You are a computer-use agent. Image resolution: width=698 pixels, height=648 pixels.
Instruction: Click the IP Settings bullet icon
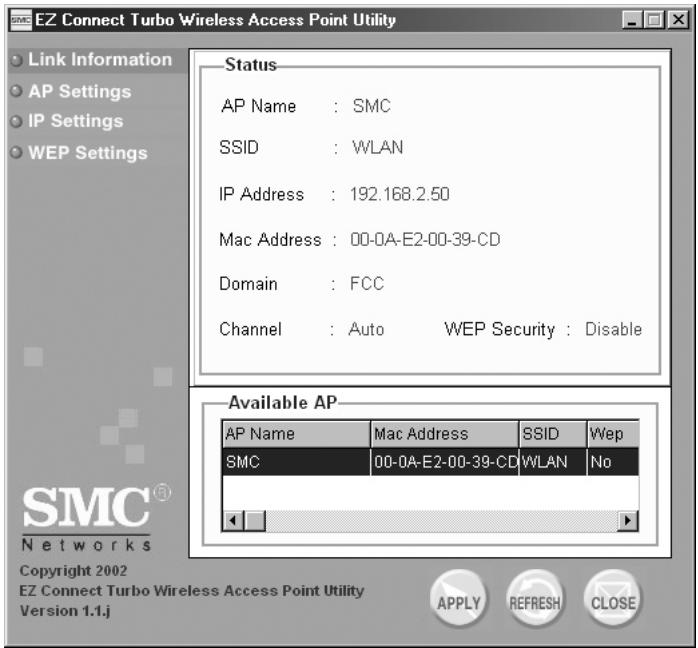coord(16,121)
